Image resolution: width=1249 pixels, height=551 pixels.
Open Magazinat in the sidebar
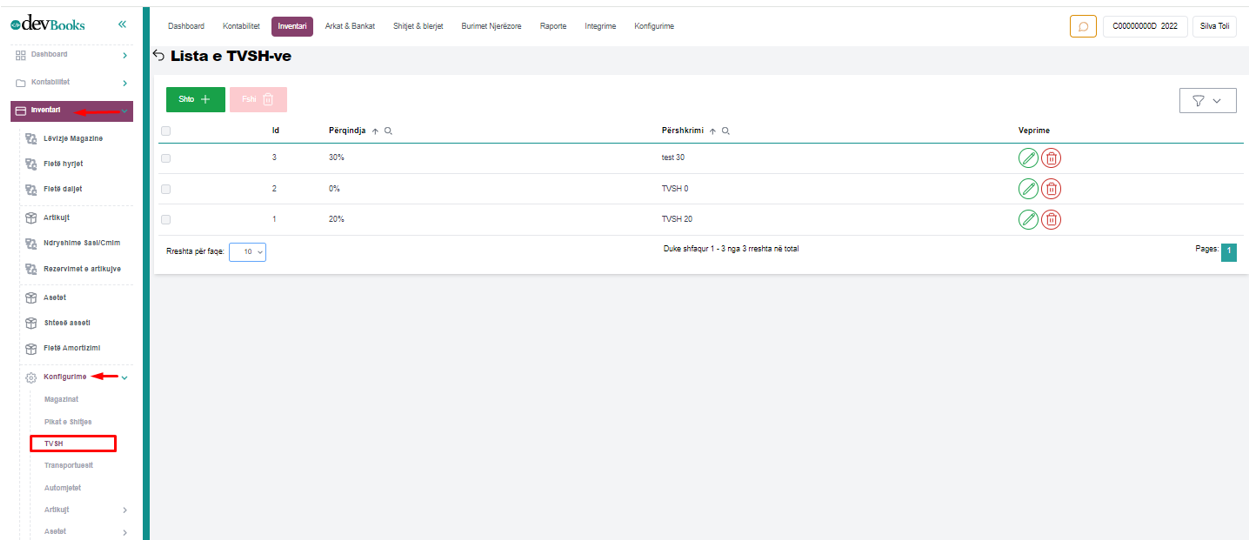click(61, 399)
